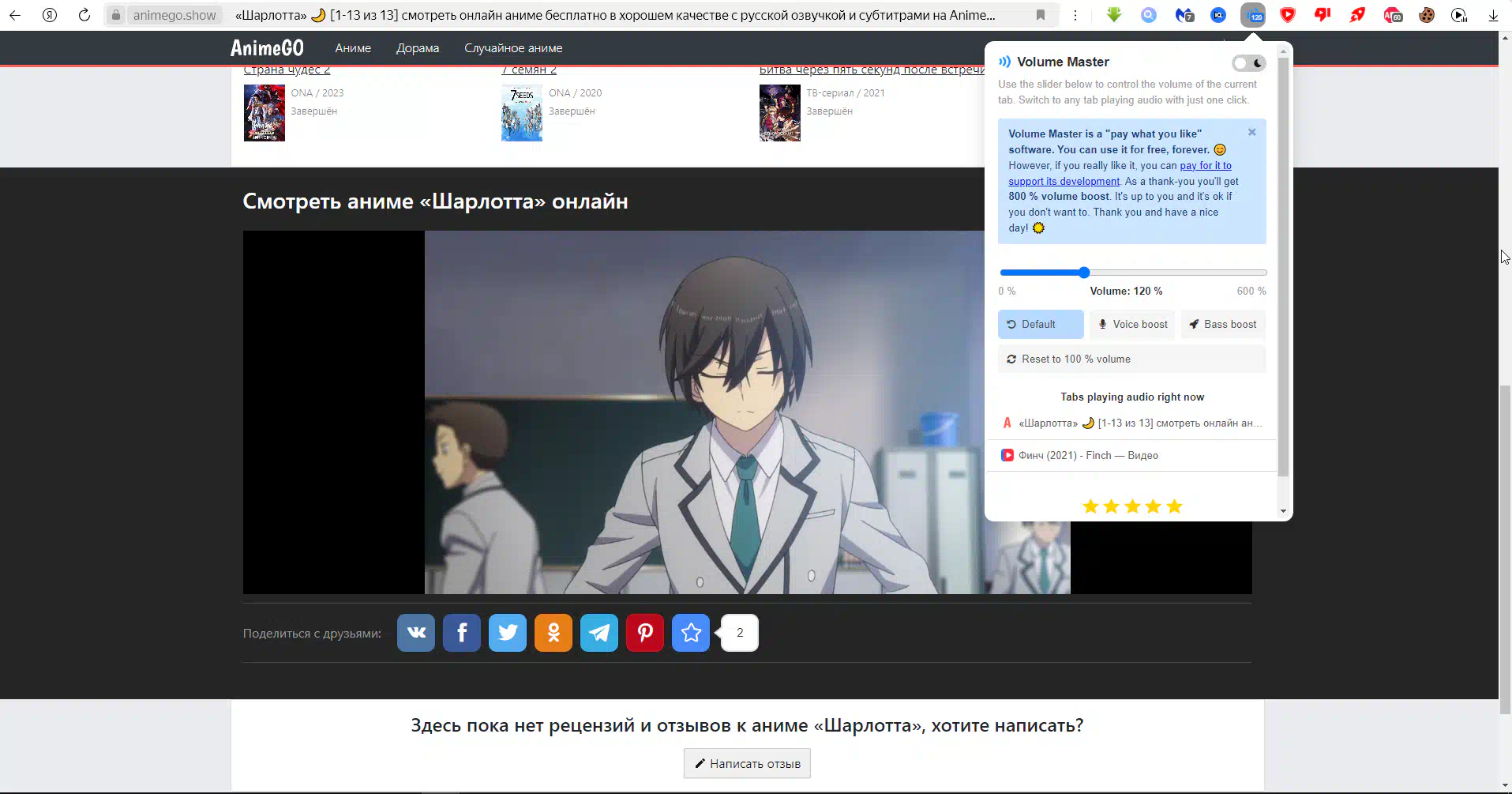Click the AnimeGO logo
1512x794 pixels.
(x=267, y=48)
